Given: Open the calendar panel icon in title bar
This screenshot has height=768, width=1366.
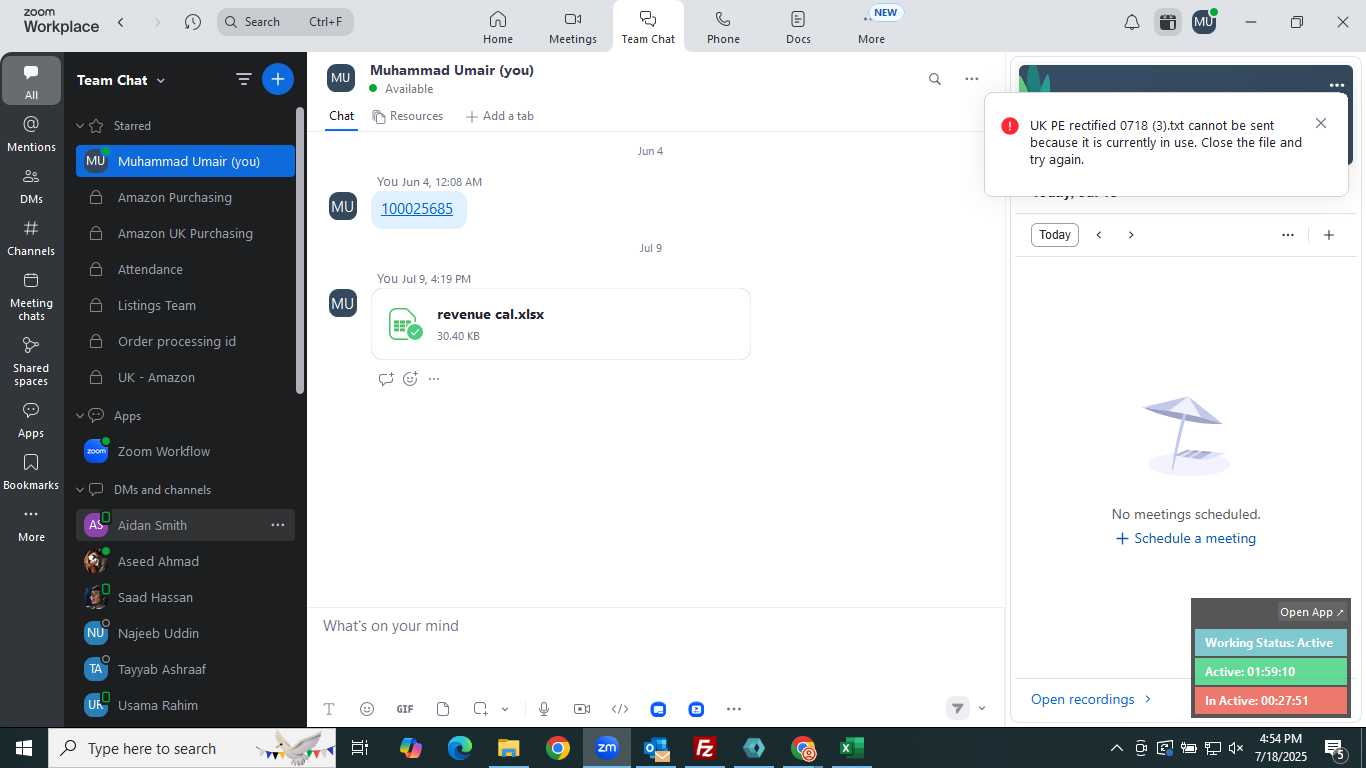Looking at the screenshot, I should pos(1167,22).
